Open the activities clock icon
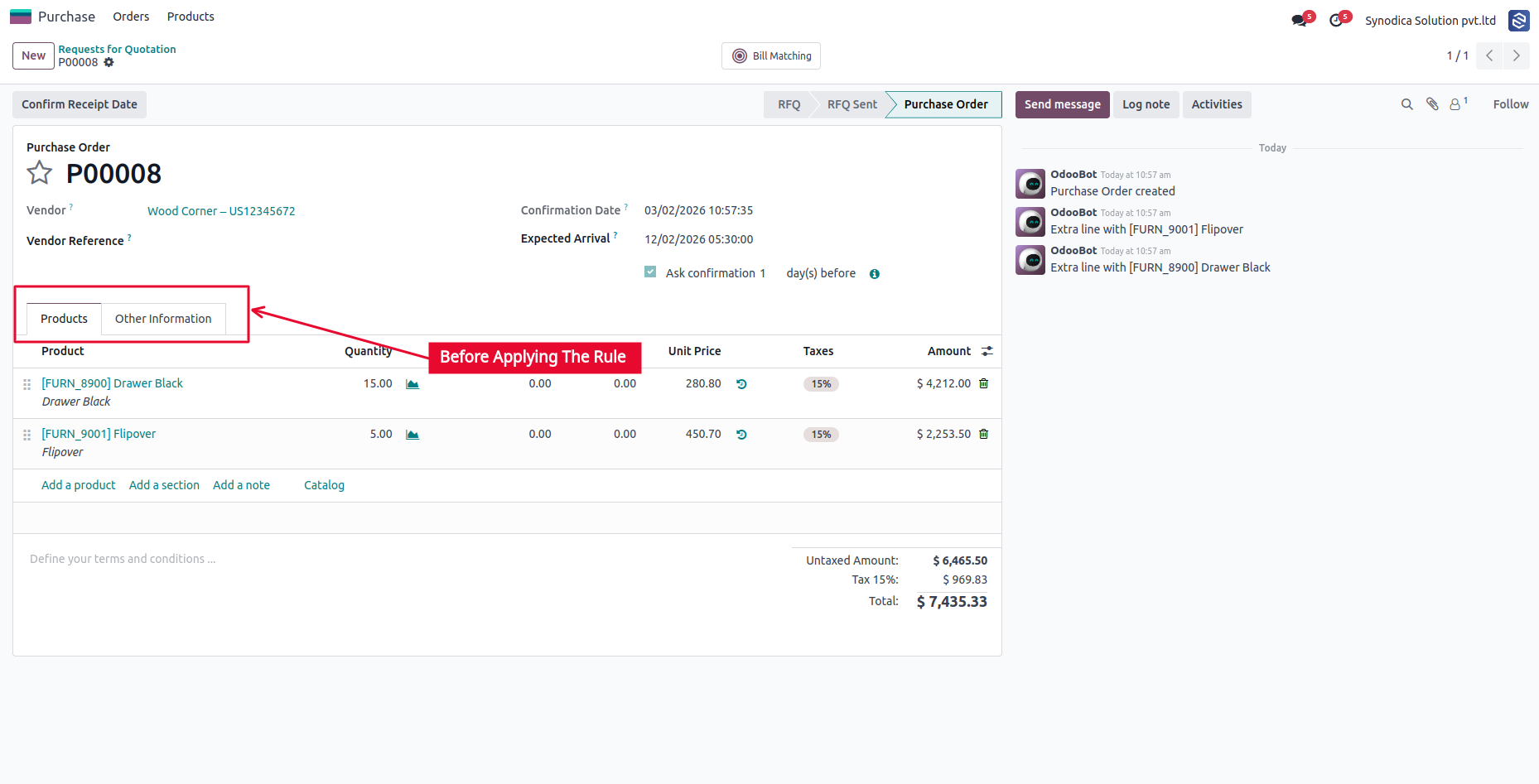 pyautogui.click(x=1336, y=21)
